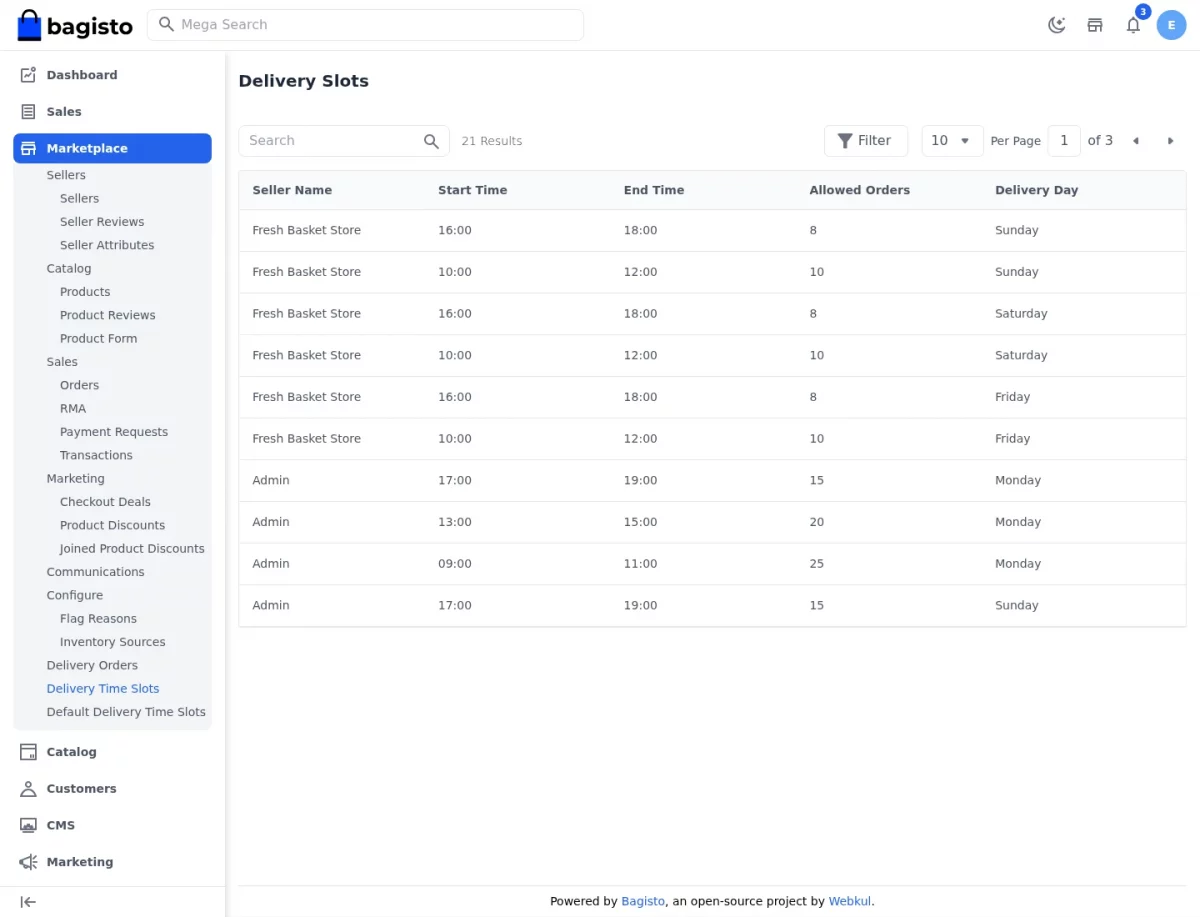
Task: Click the Marketing megaphone sidebar icon
Action: point(28,862)
